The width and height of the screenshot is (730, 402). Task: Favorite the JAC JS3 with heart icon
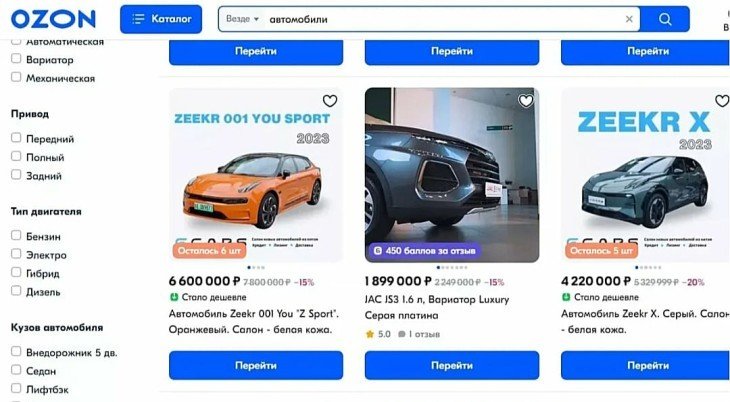[526, 101]
